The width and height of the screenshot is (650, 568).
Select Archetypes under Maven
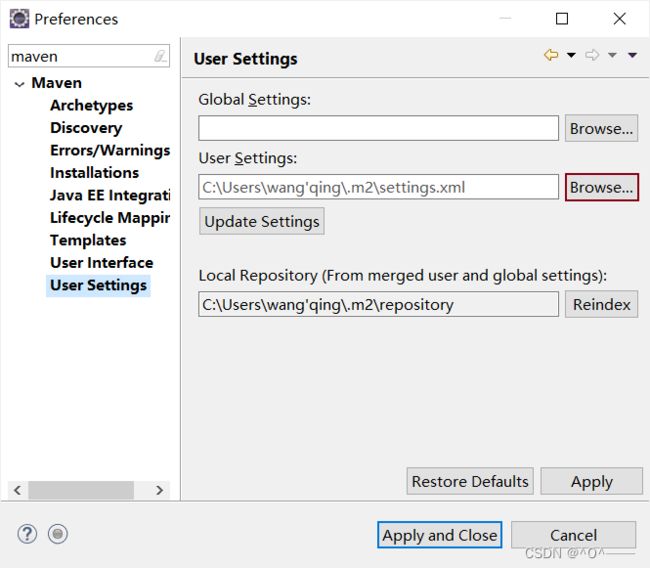click(x=91, y=105)
